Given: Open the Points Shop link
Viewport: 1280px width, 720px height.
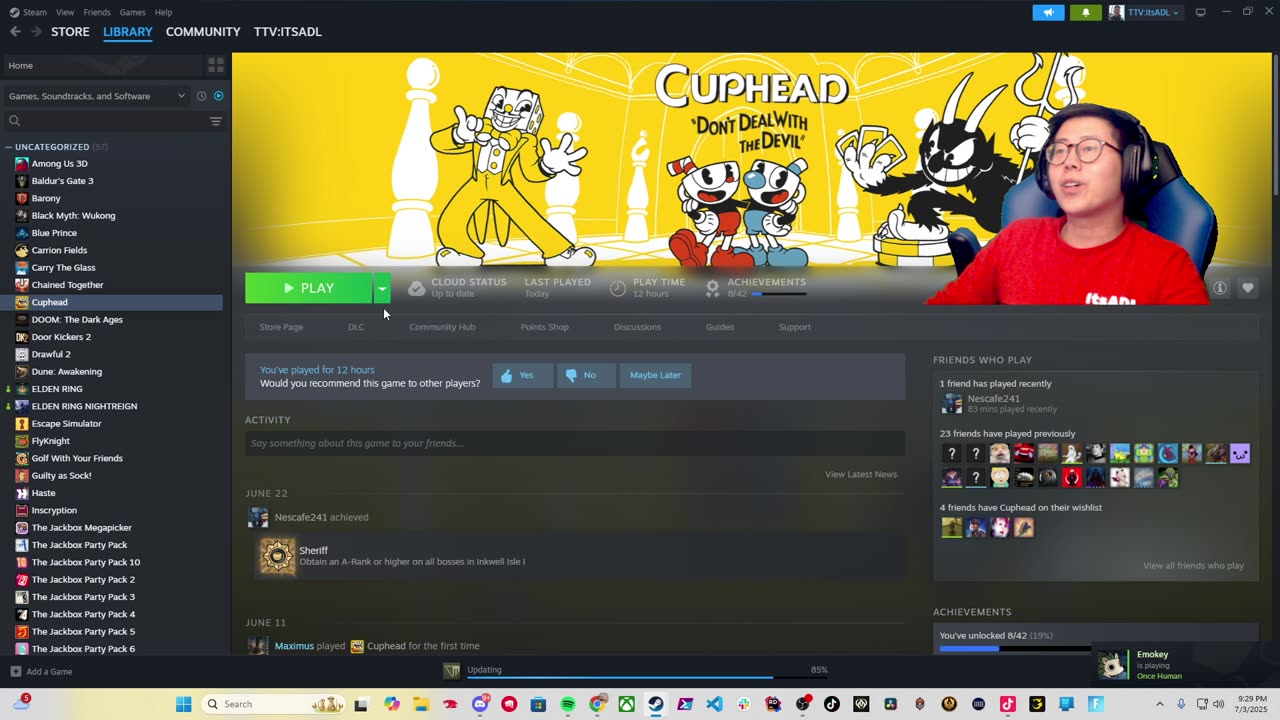Looking at the screenshot, I should (x=544, y=327).
